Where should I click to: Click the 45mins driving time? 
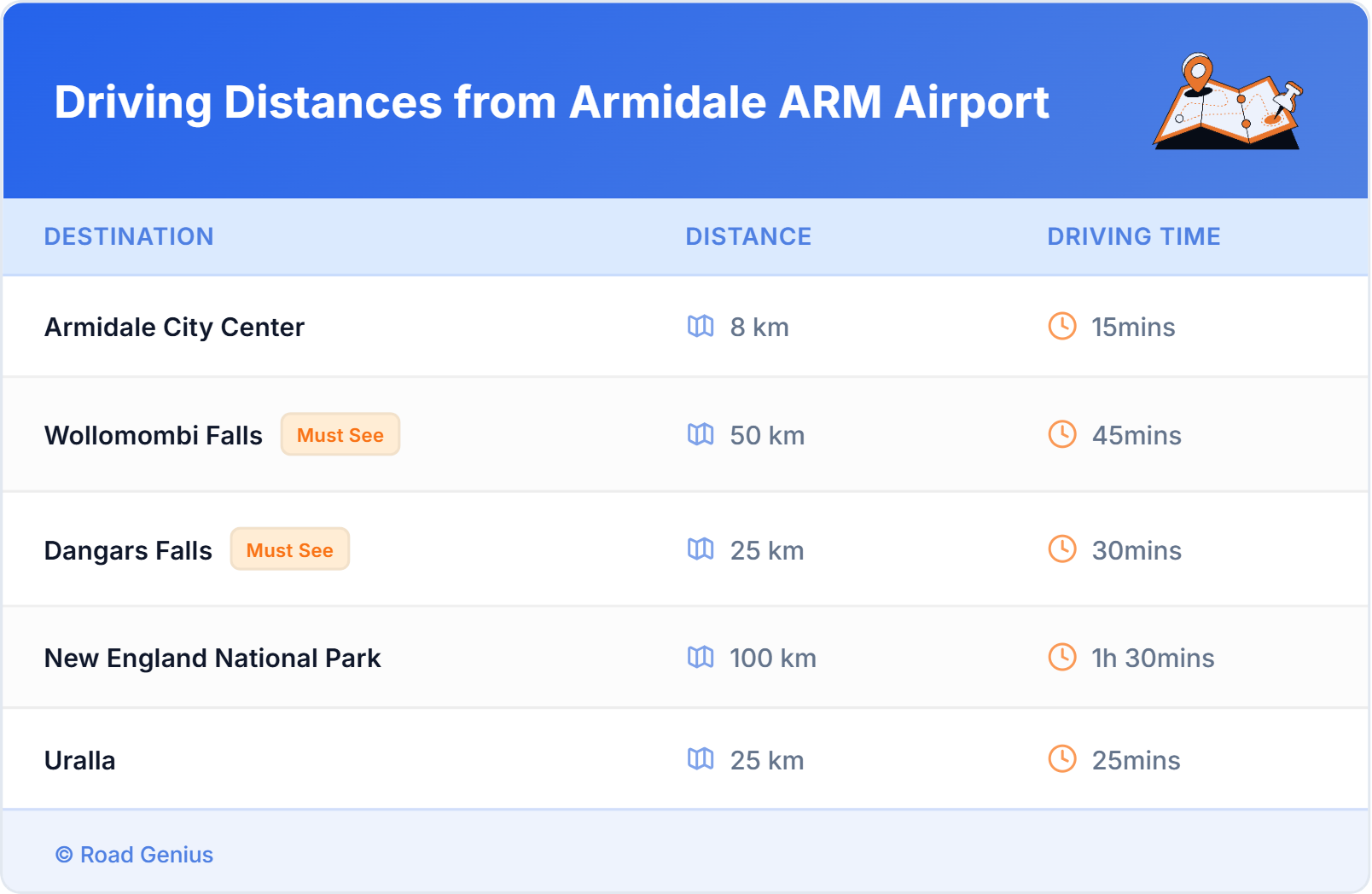1137,436
